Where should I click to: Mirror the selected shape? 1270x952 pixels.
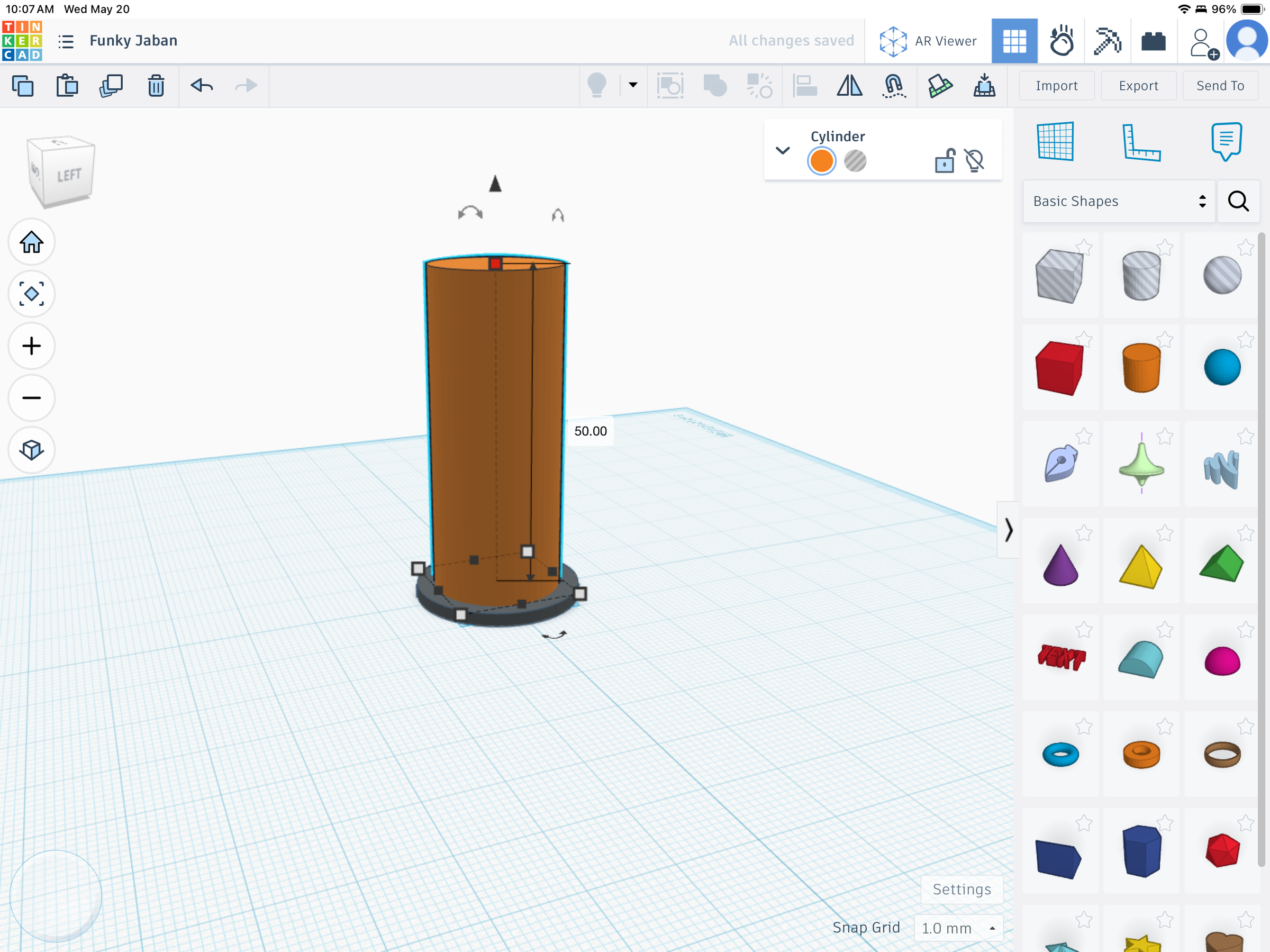(x=849, y=86)
